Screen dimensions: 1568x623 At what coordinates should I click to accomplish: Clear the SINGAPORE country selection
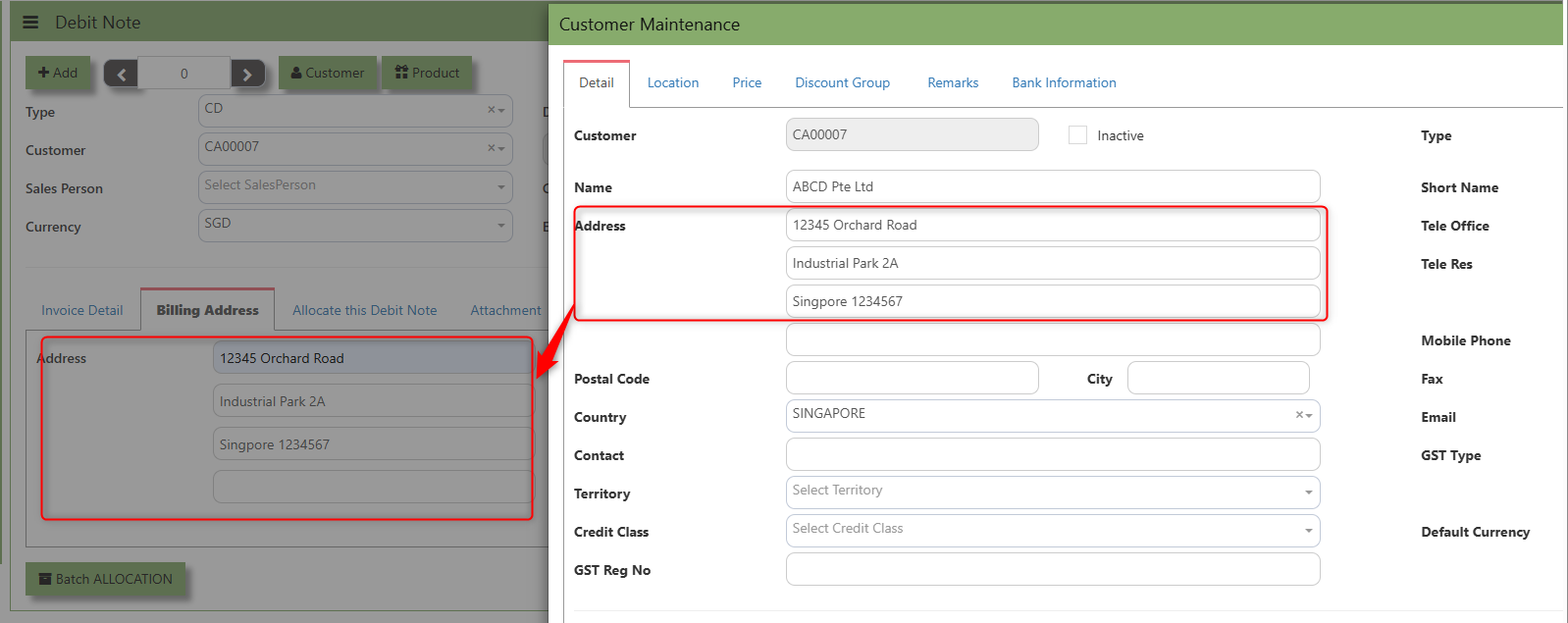pos(1298,415)
